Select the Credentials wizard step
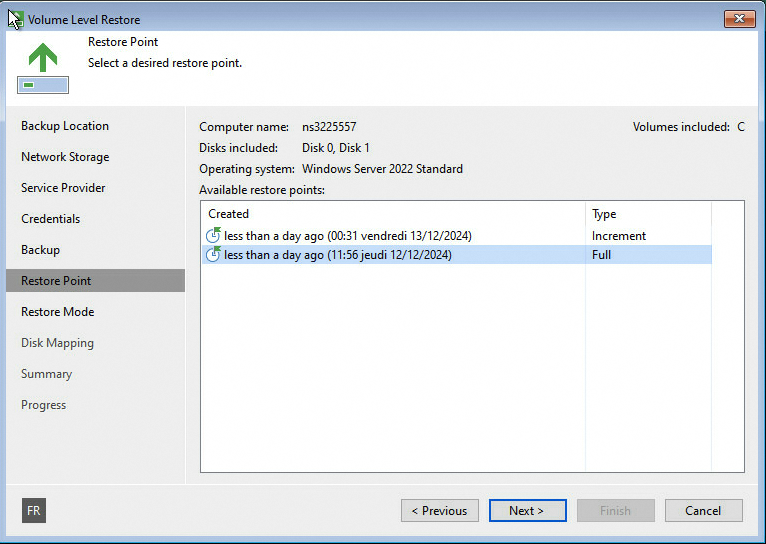Viewport: 766px width, 544px height. click(50, 219)
